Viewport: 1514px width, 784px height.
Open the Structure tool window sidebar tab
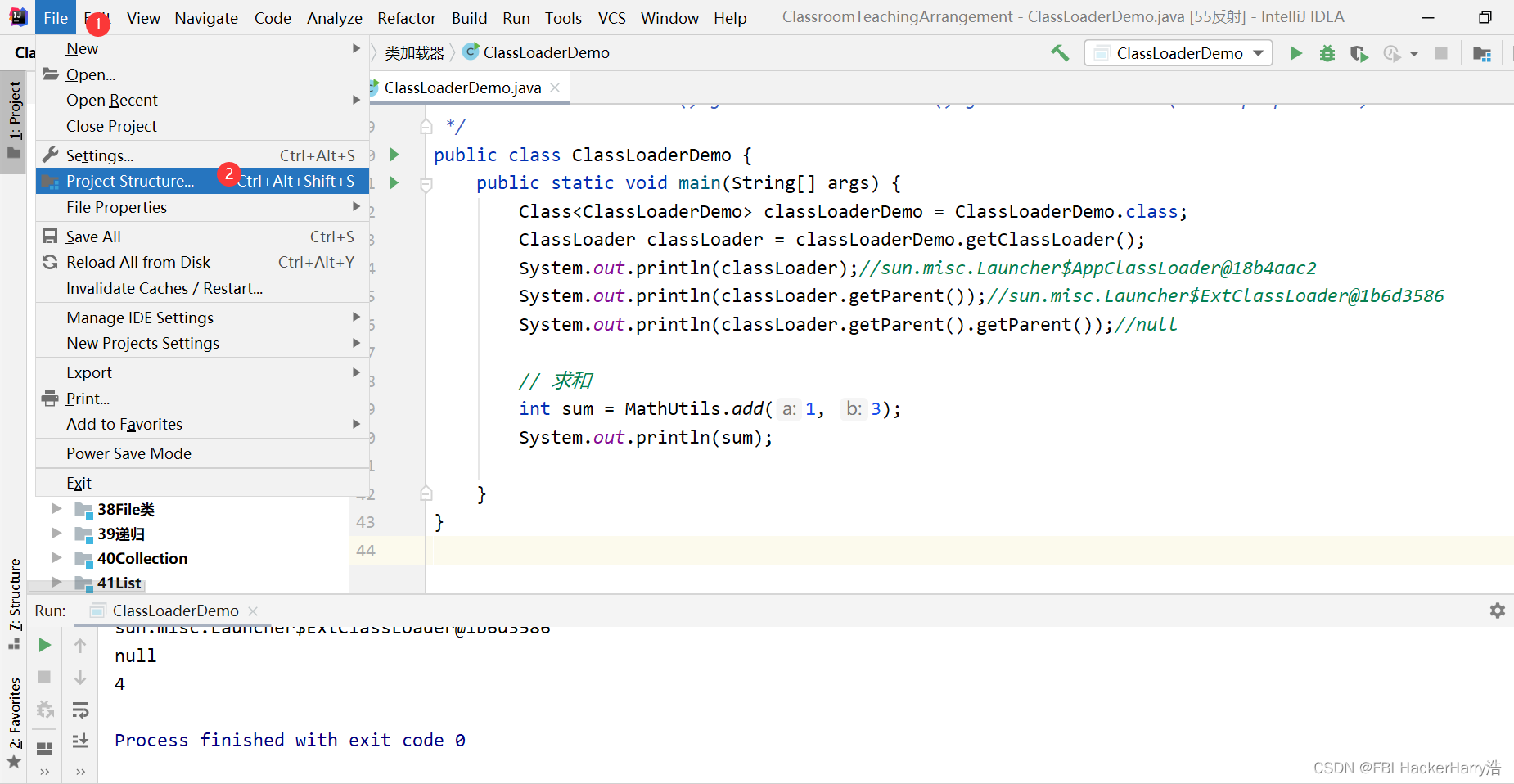coord(14,603)
